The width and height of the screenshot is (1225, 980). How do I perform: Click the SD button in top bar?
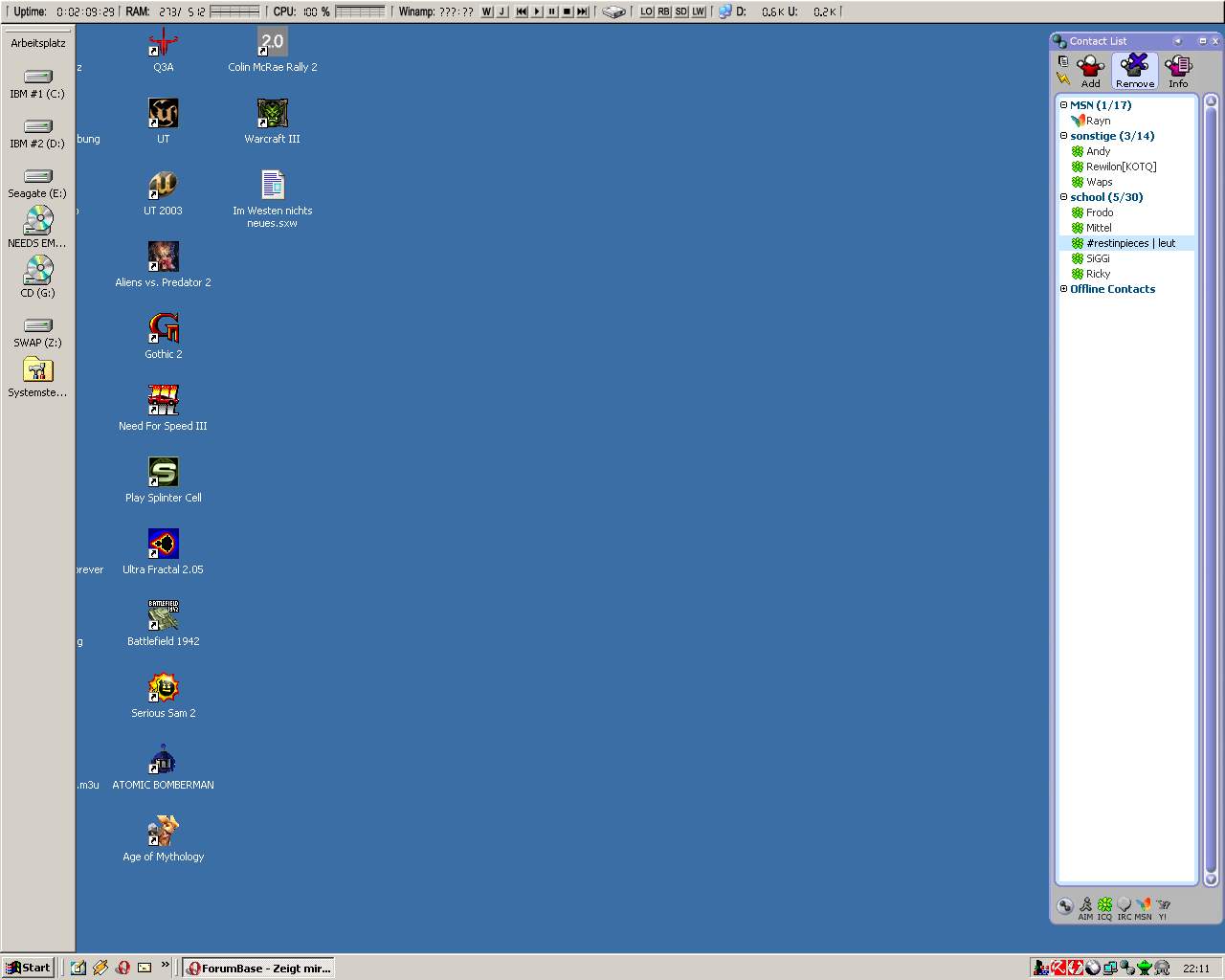pyautogui.click(x=681, y=11)
